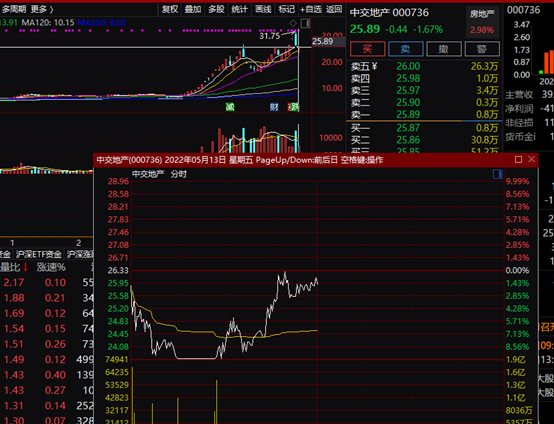Click 26.33 previous close price label
The width and height of the screenshot is (554, 424).
[118, 270]
